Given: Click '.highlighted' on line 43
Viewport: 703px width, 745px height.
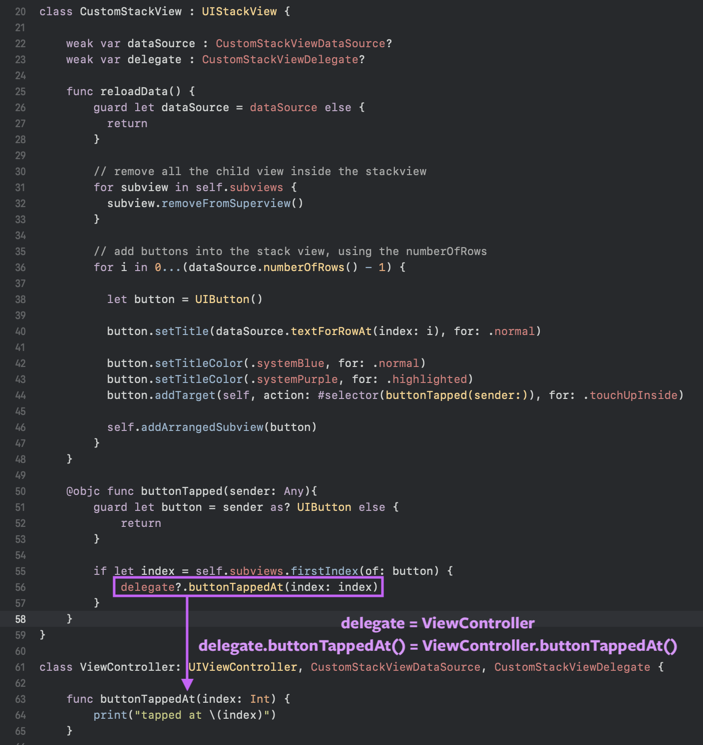Looking at the screenshot, I should pos(427,379).
